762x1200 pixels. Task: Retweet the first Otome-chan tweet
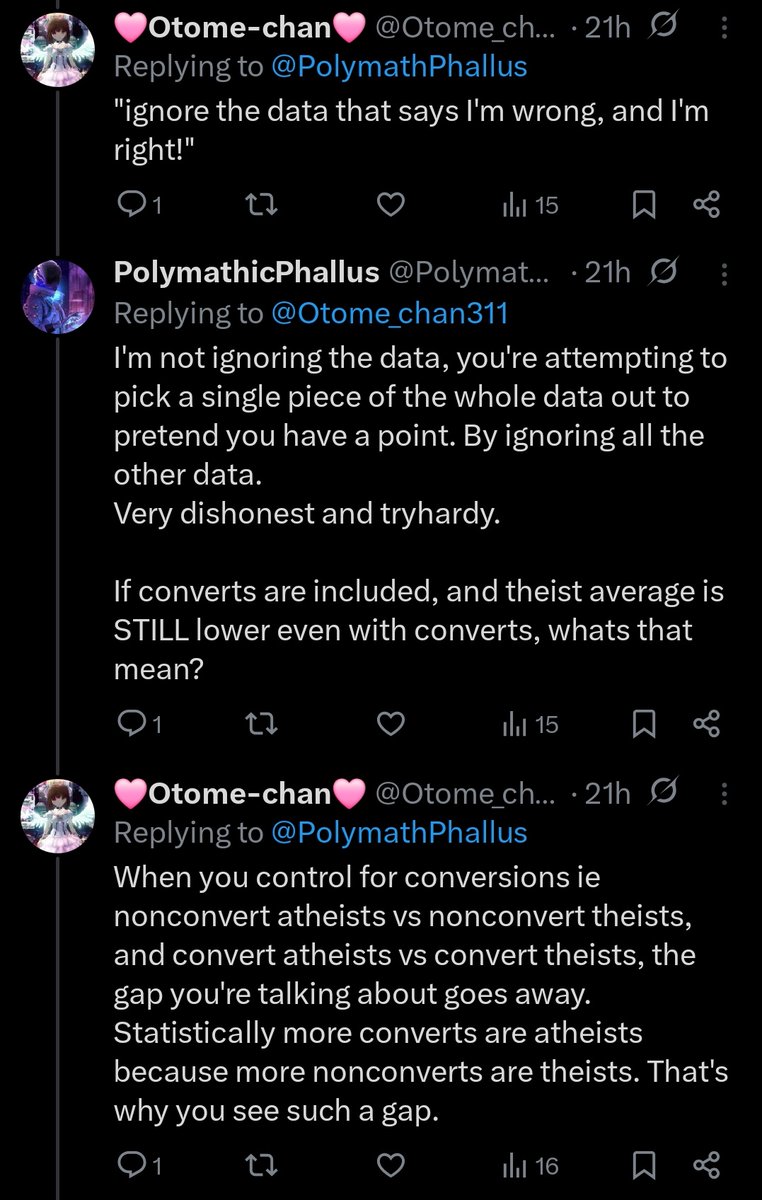[261, 205]
